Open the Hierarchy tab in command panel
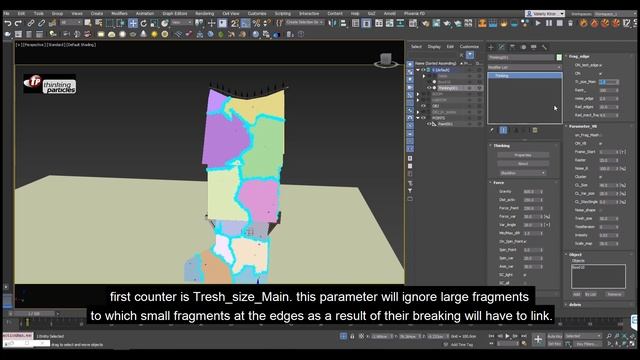 pos(512,47)
